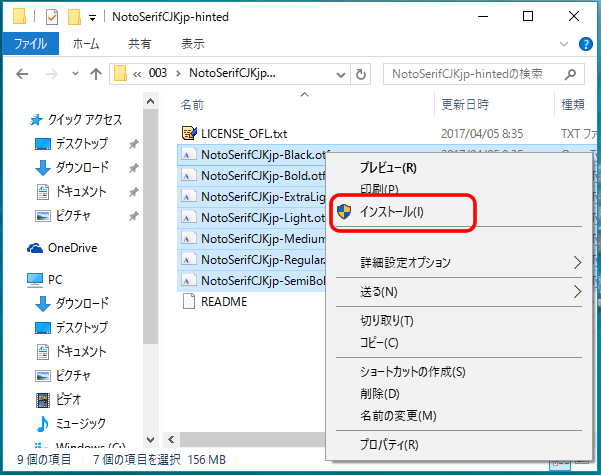Go forward with the right arrow
The width and height of the screenshot is (601, 475).
point(51,74)
